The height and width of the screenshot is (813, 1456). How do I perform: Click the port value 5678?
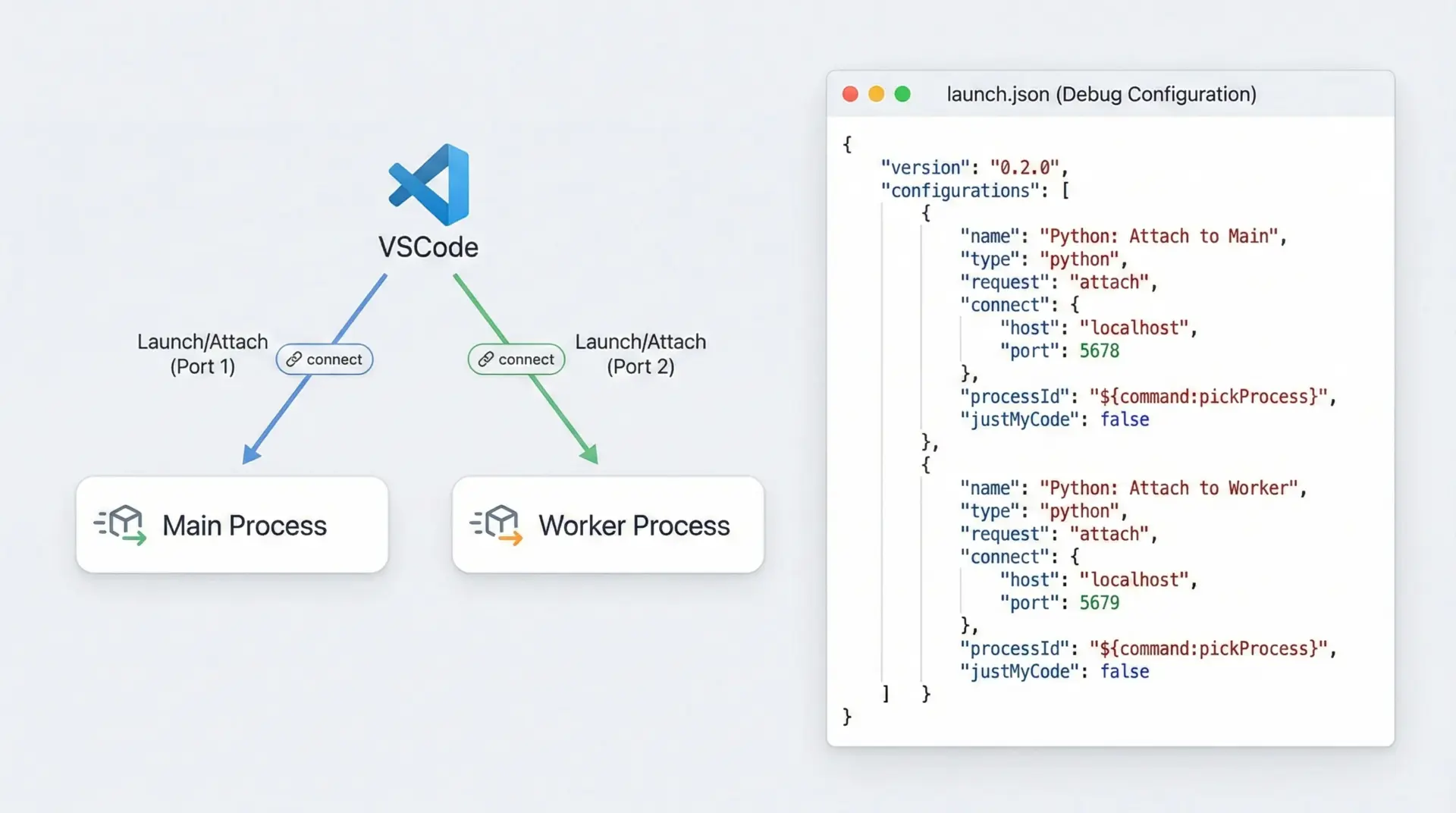click(1099, 351)
